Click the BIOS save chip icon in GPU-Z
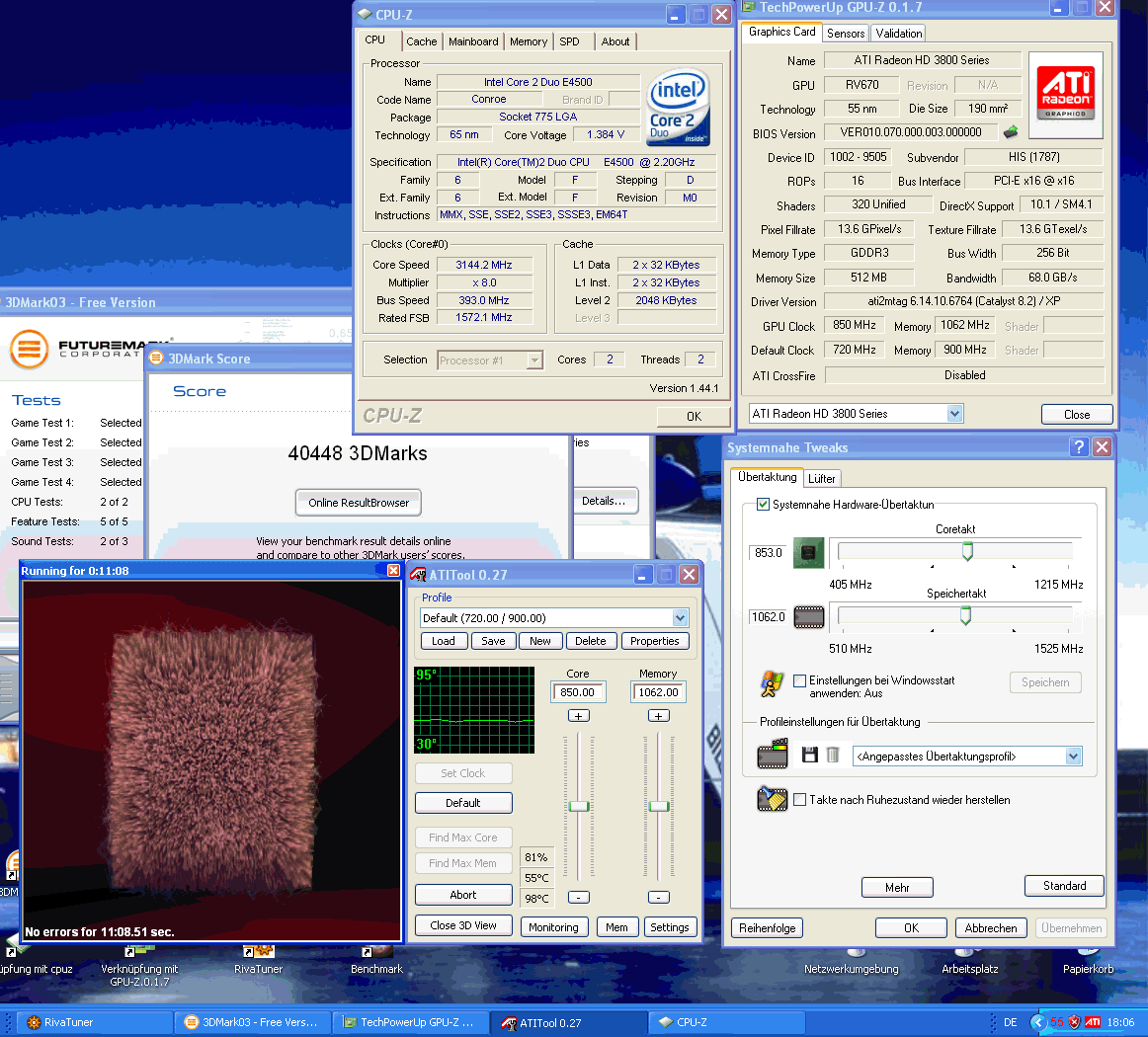Screen dimensions: 1148x1037 click(x=1011, y=132)
